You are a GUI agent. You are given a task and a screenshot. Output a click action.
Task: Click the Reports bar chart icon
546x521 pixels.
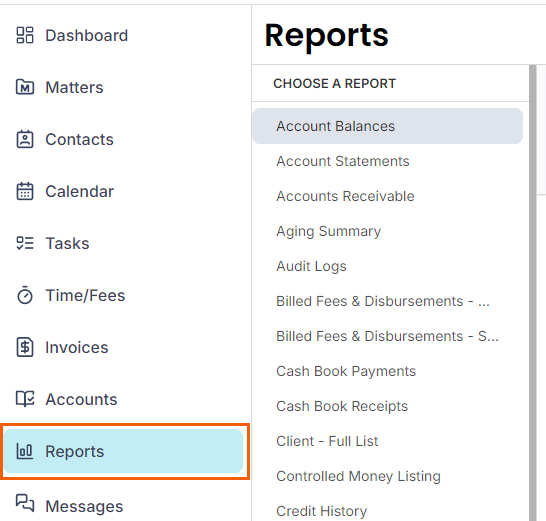pos(25,451)
